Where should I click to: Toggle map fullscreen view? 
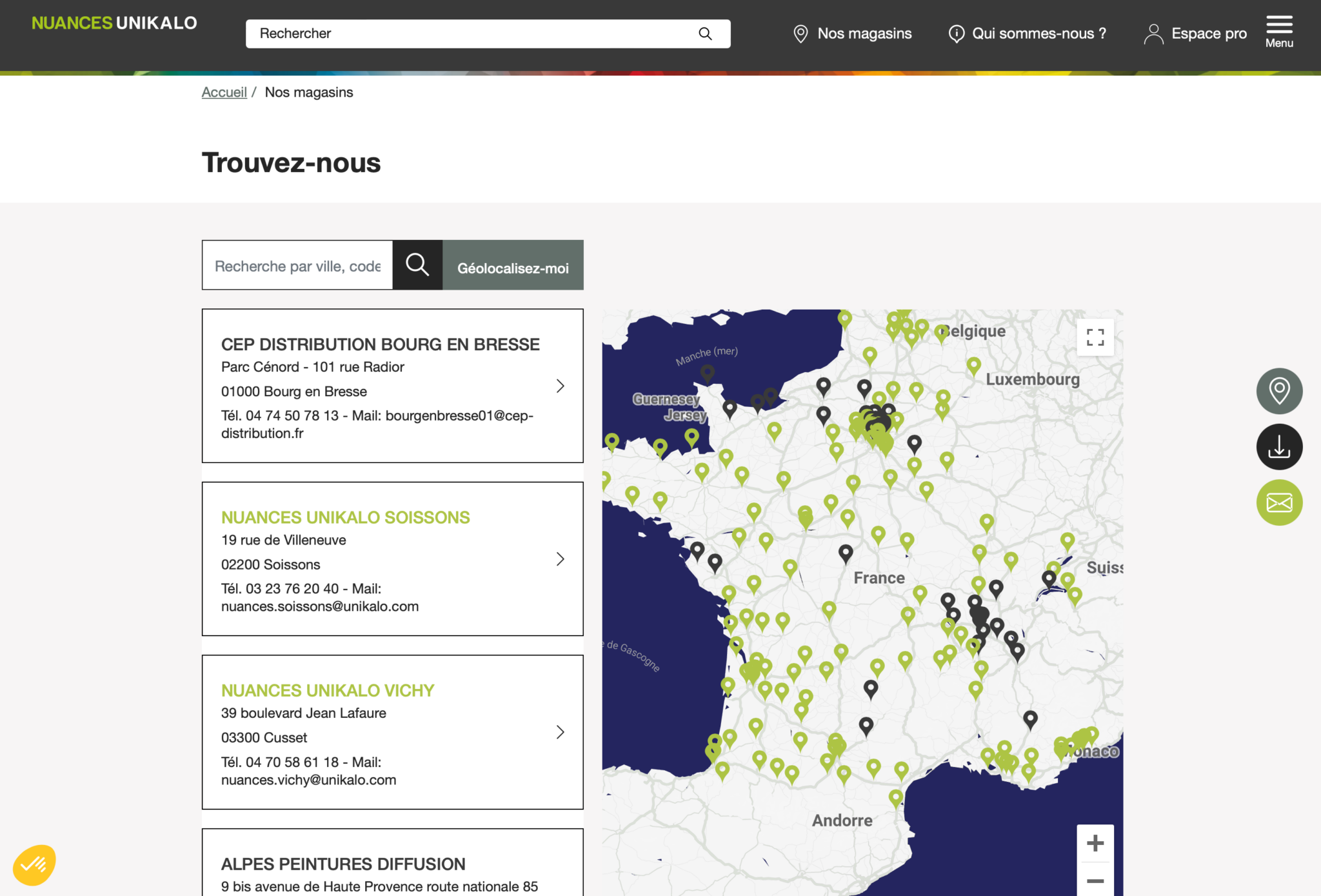point(1095,337)
